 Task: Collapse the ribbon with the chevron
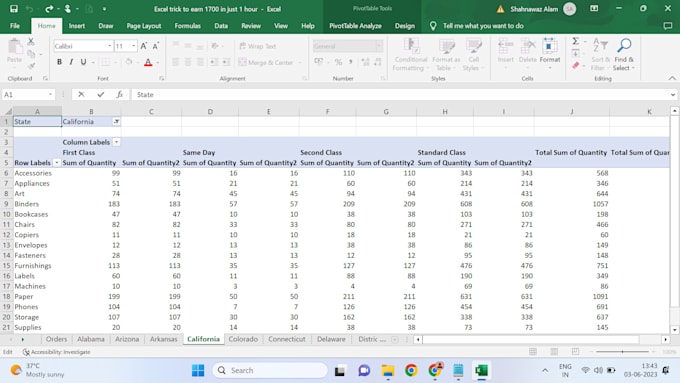[672, 79]
